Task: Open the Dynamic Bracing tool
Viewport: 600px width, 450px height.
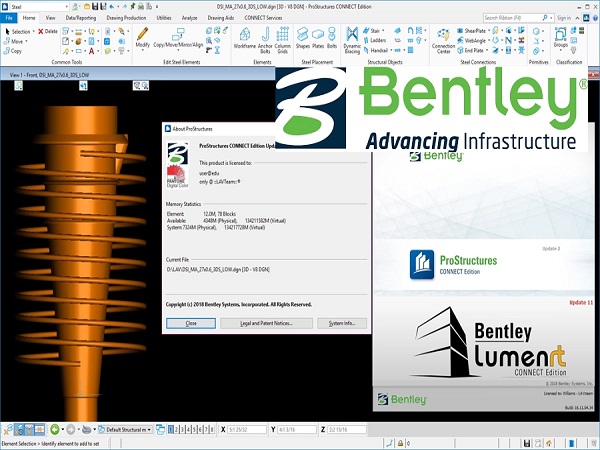Action: click(x=352, y=40)
